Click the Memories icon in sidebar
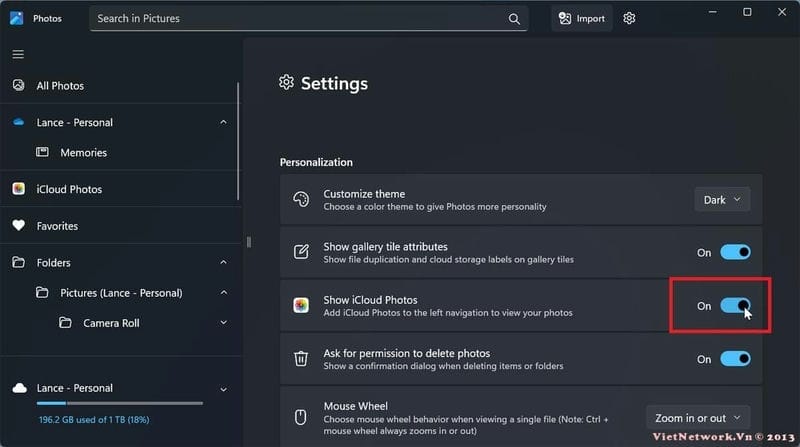800x447 pixels. [x=43, y=153]
